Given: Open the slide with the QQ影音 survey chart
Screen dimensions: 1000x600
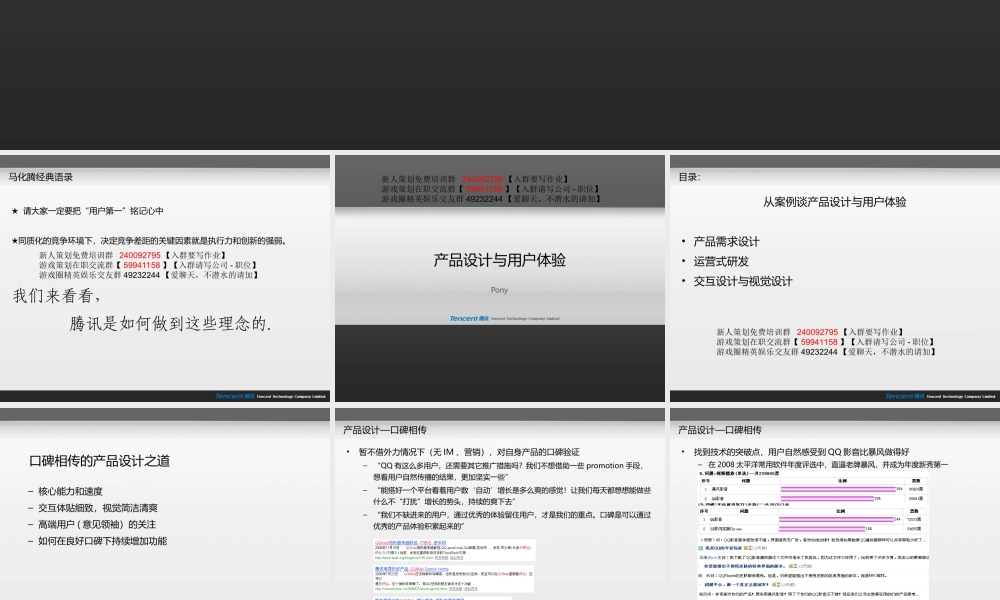Looking at the screenshot, I should click(x=835, y=504).
